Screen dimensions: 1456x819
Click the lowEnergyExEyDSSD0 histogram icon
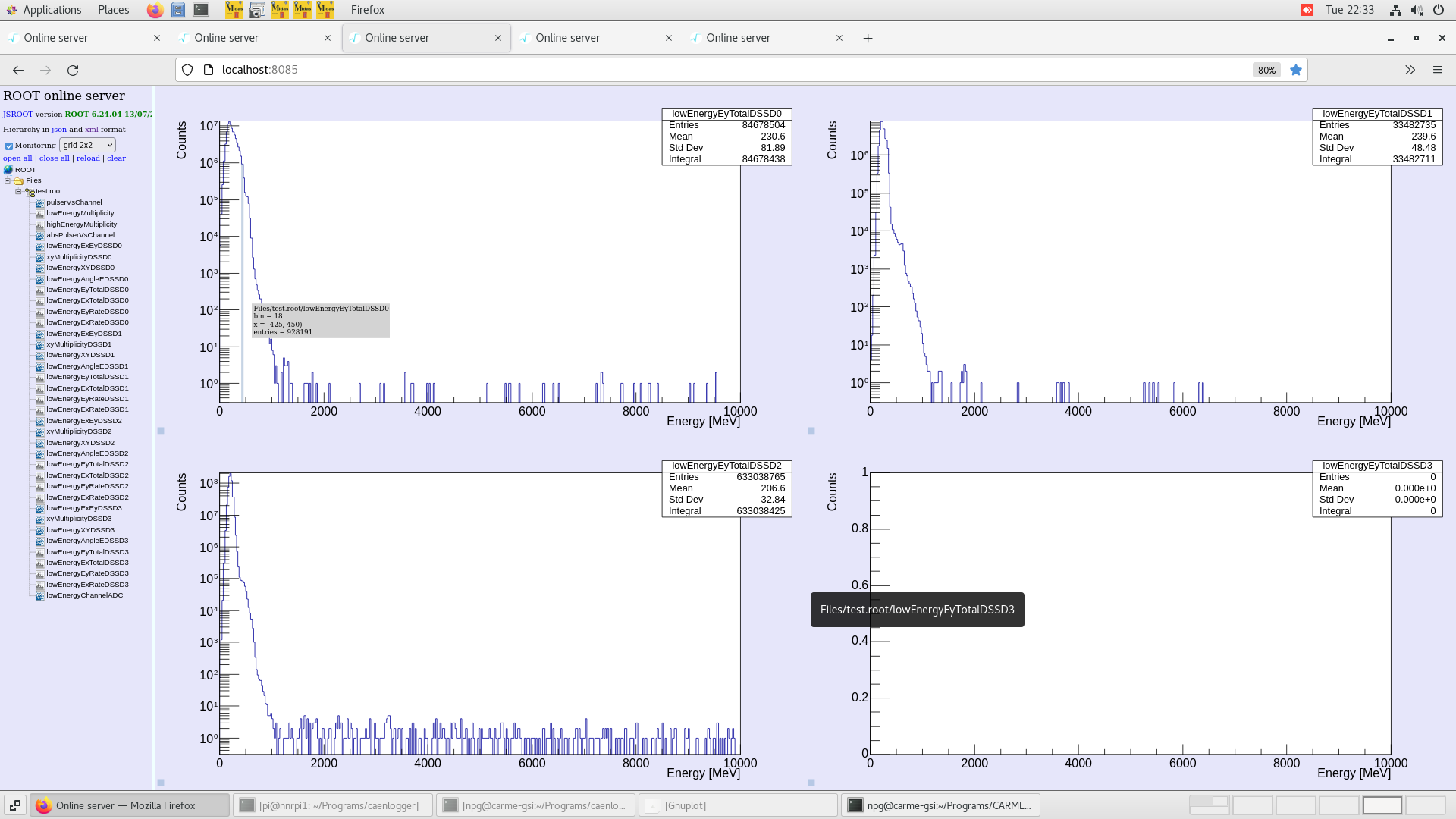(39, 246)
